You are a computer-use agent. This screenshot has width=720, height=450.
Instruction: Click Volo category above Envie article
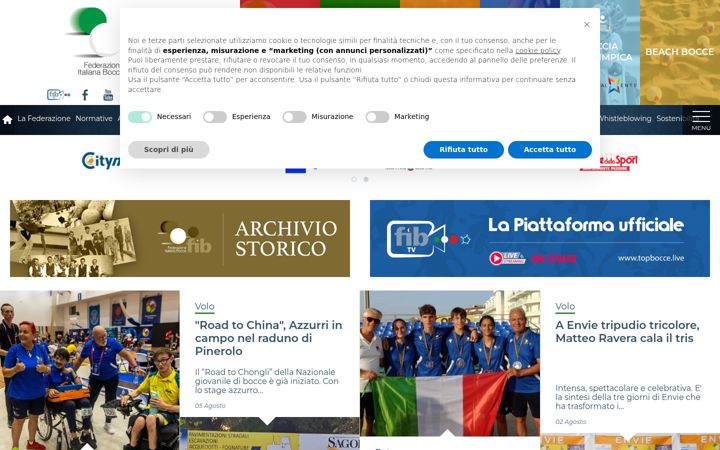(565, 306)
